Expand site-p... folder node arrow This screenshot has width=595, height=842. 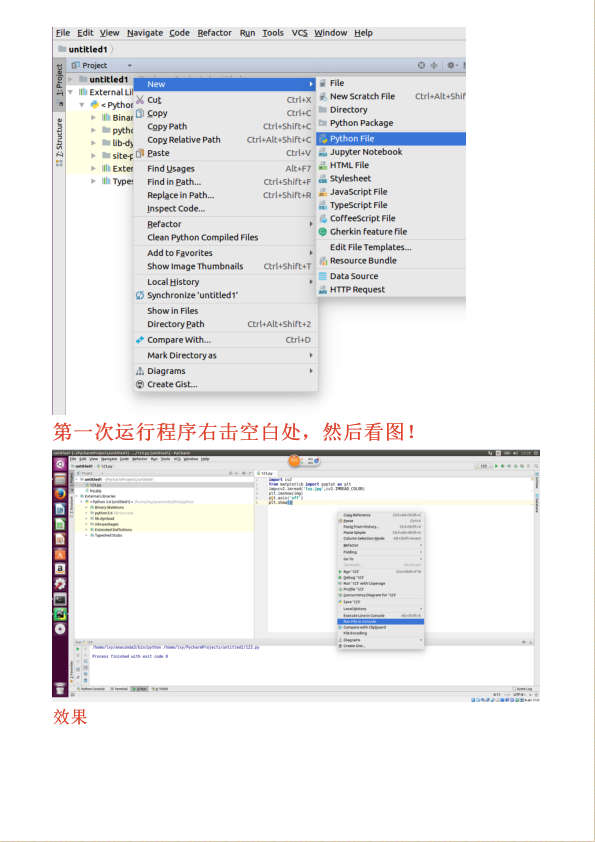tap(94, 156)
